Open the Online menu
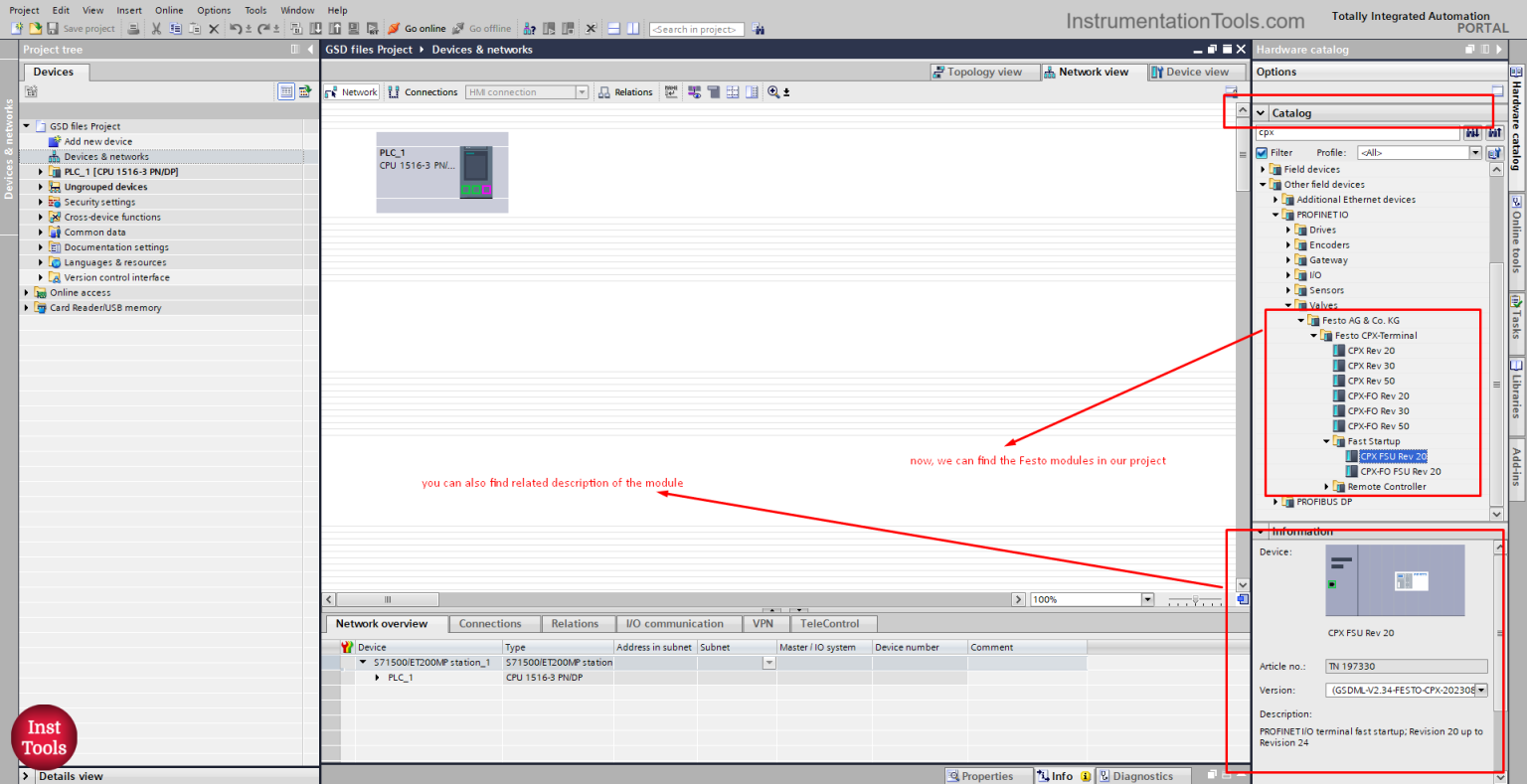Screen dimensions: 1527x784 point(169,10)
